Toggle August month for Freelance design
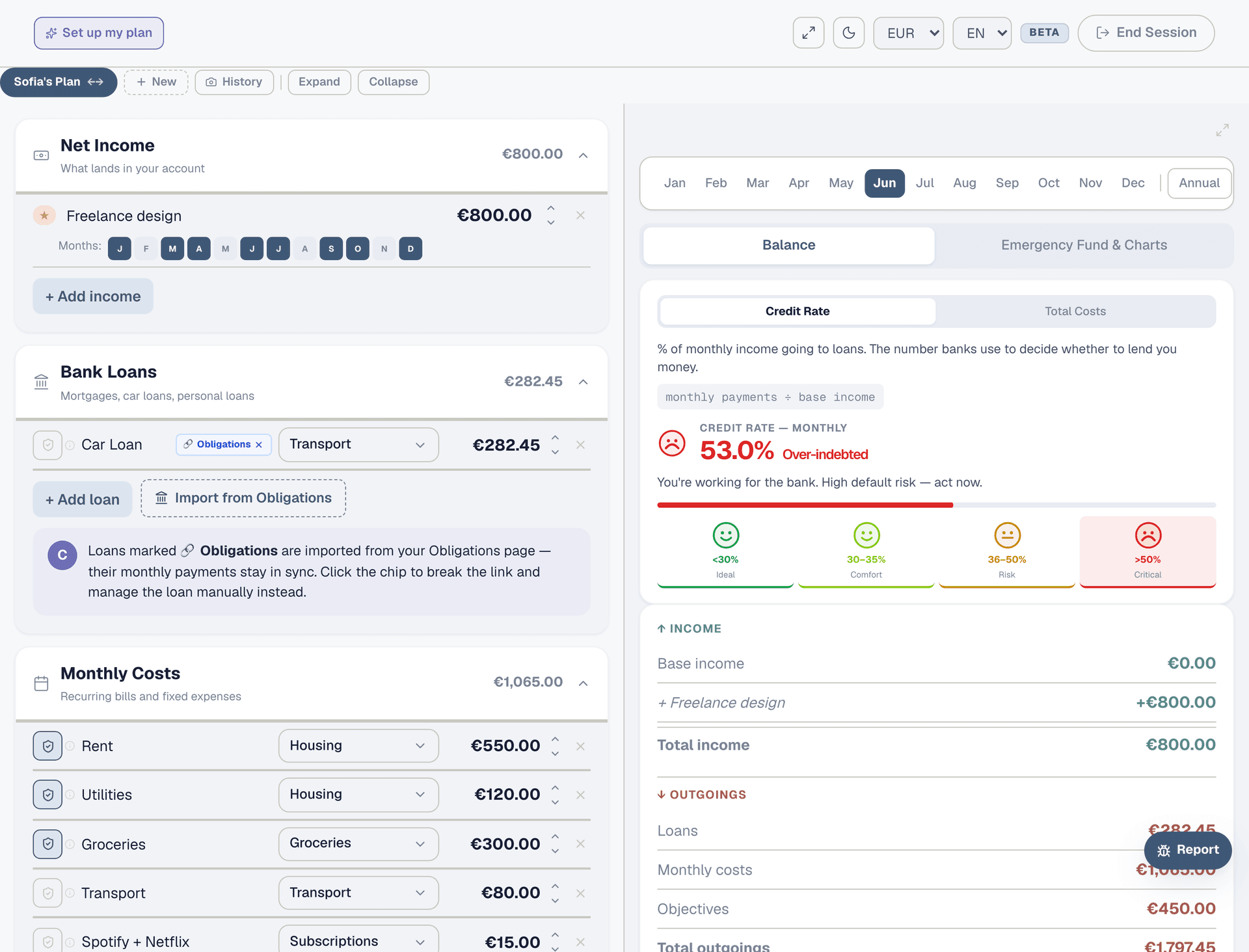 click(x=305, y=248)
